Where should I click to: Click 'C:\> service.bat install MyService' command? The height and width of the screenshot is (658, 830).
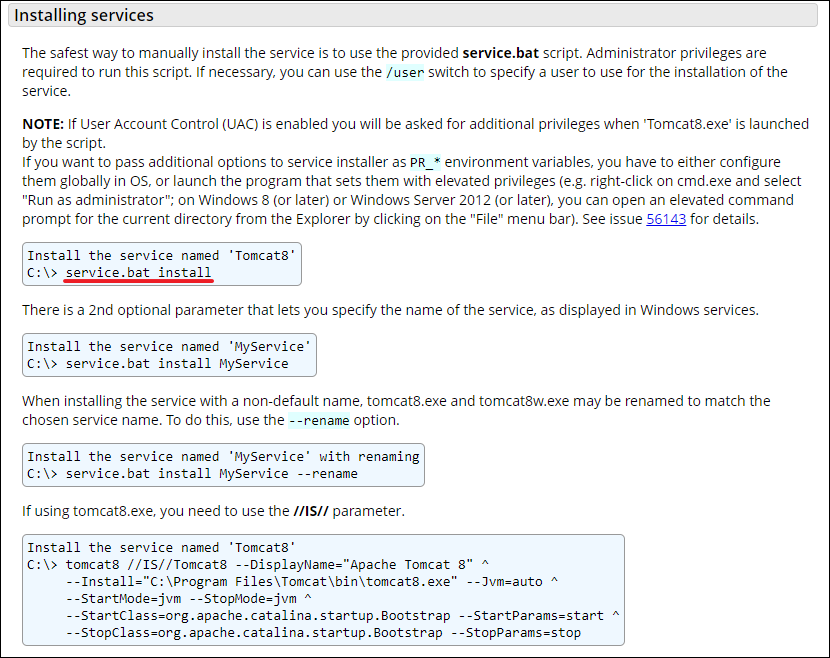pos(158,364)
